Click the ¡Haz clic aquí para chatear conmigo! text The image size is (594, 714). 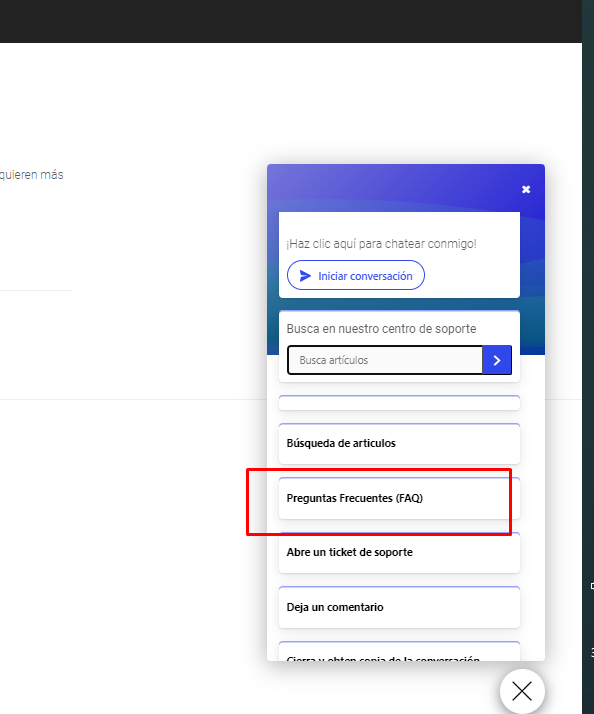(381, 244)
